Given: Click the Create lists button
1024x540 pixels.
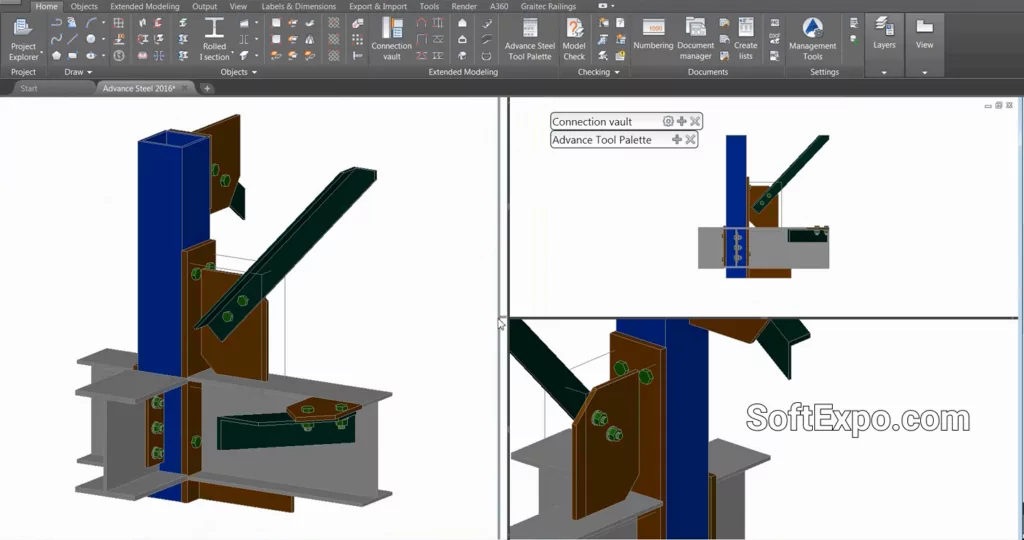Looking at the screenshot, I should (x=746, y=39).
